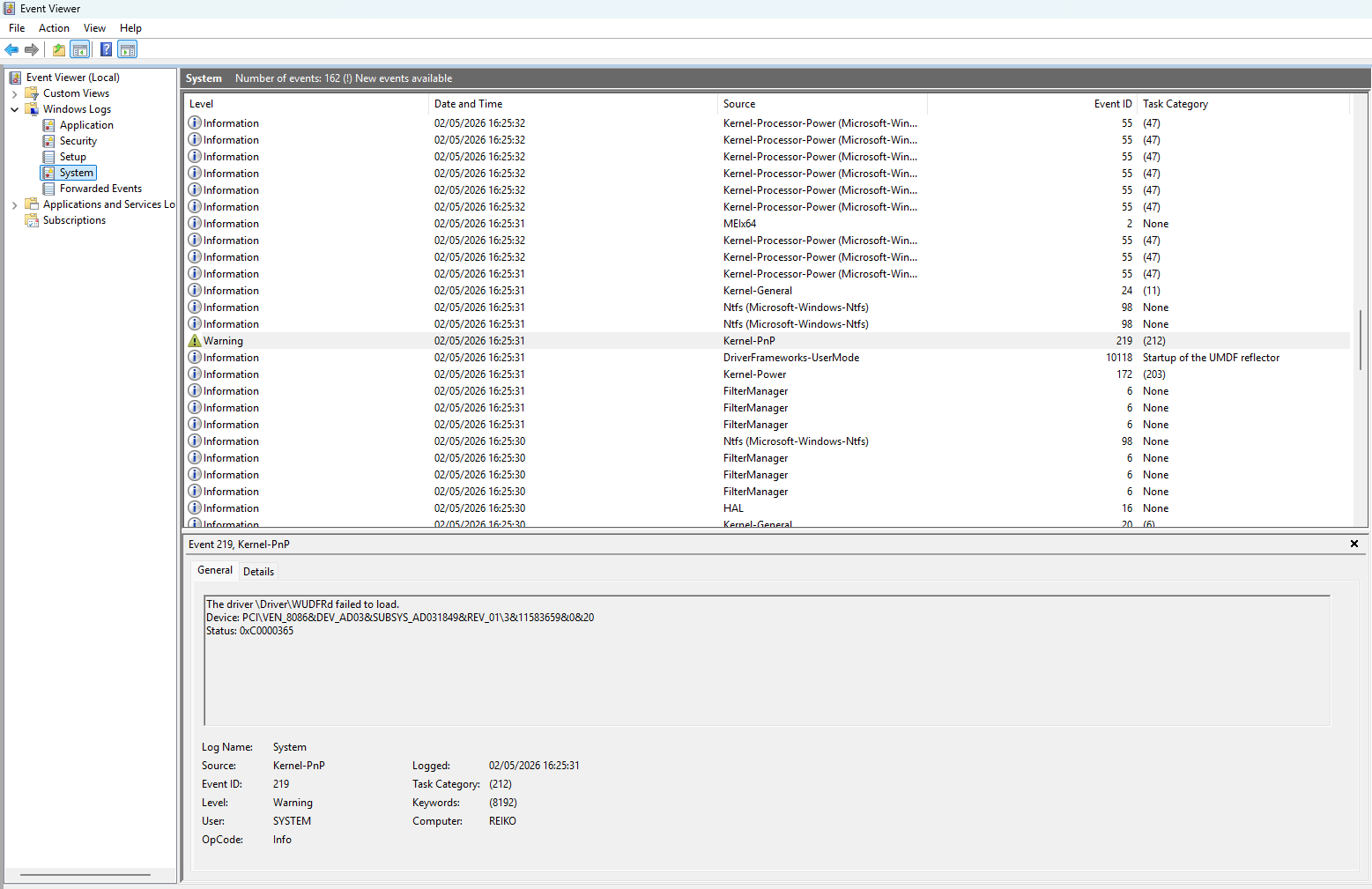1372x889 pixels.
Task: Sort by the Task Category column header
Action: pyautogui.click(x=1243, y=104)
